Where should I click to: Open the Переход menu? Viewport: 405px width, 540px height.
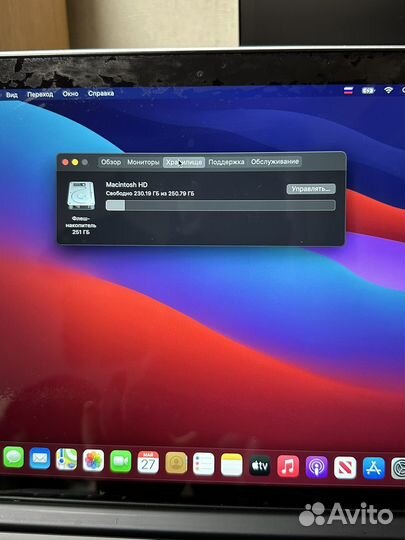(40, 94)
